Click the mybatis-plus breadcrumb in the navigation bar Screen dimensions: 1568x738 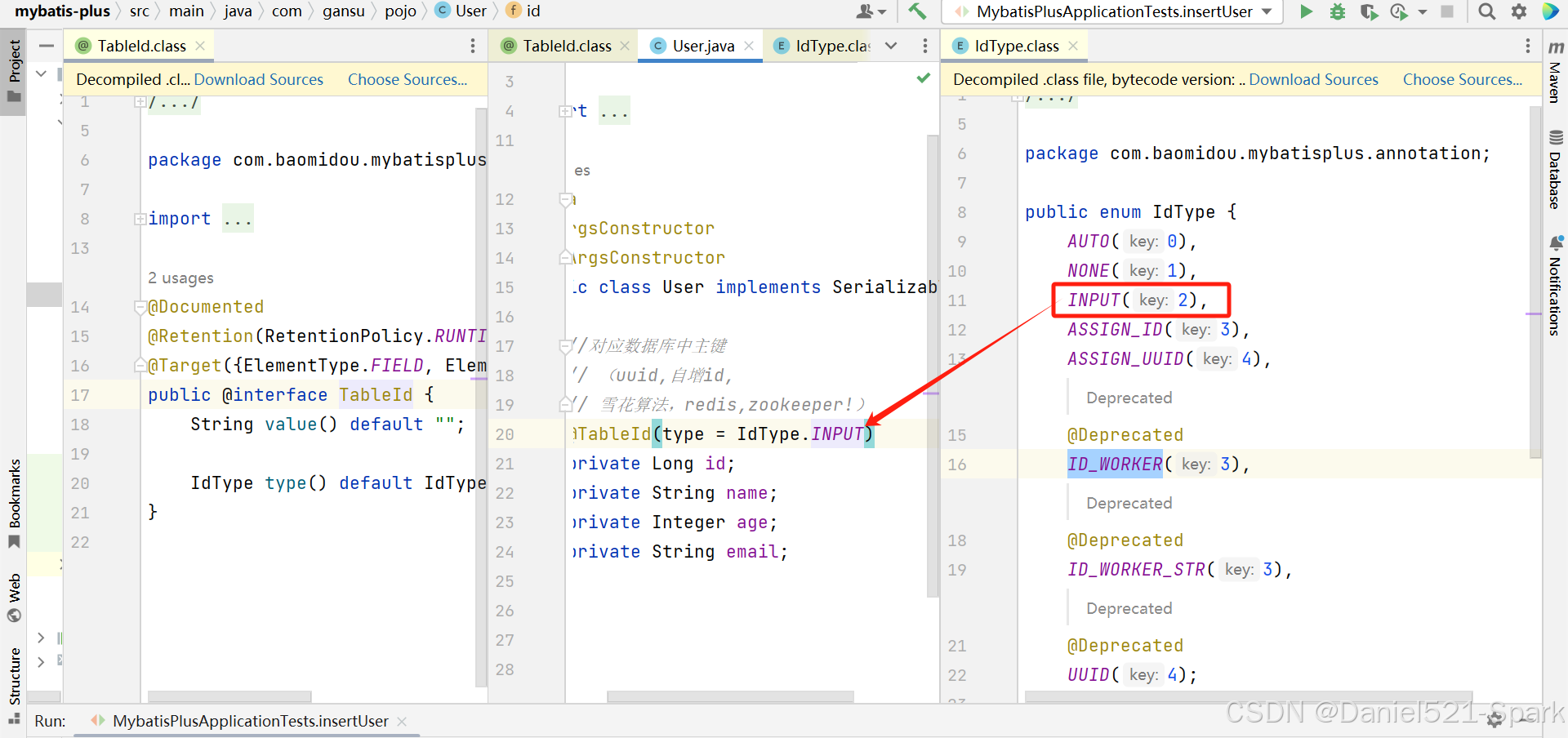click(62, 11)
